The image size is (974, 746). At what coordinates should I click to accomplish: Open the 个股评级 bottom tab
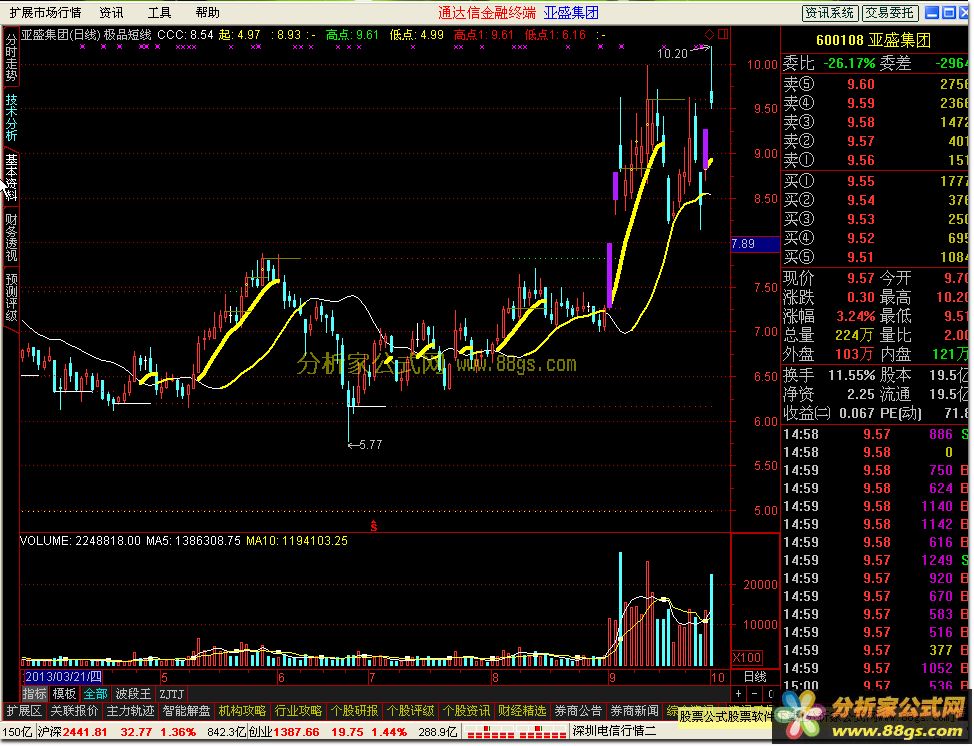pos(409,711)
